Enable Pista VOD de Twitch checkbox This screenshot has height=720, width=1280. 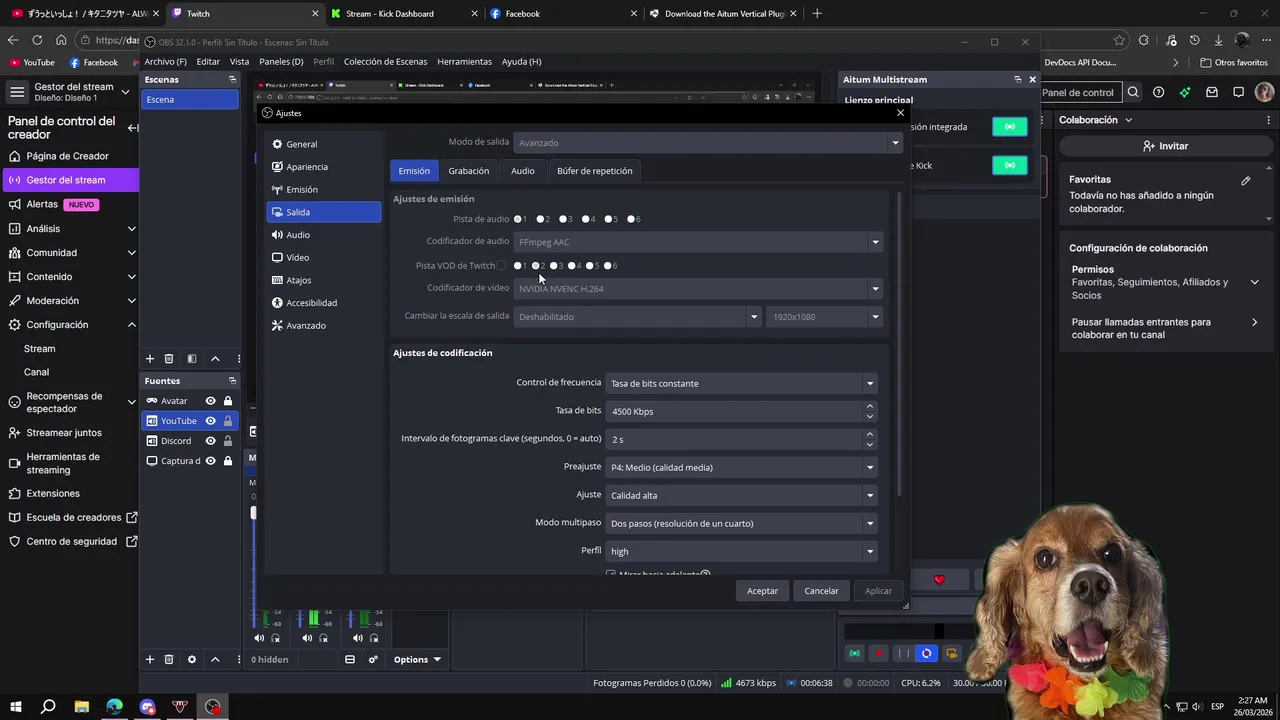(502, 266)
